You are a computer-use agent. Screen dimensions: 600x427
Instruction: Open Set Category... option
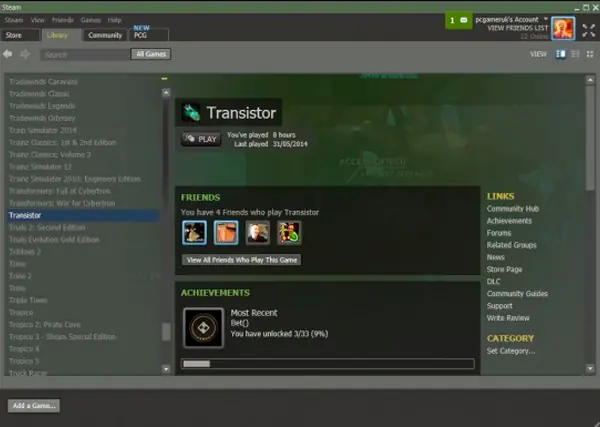click(x=511, y=351)
